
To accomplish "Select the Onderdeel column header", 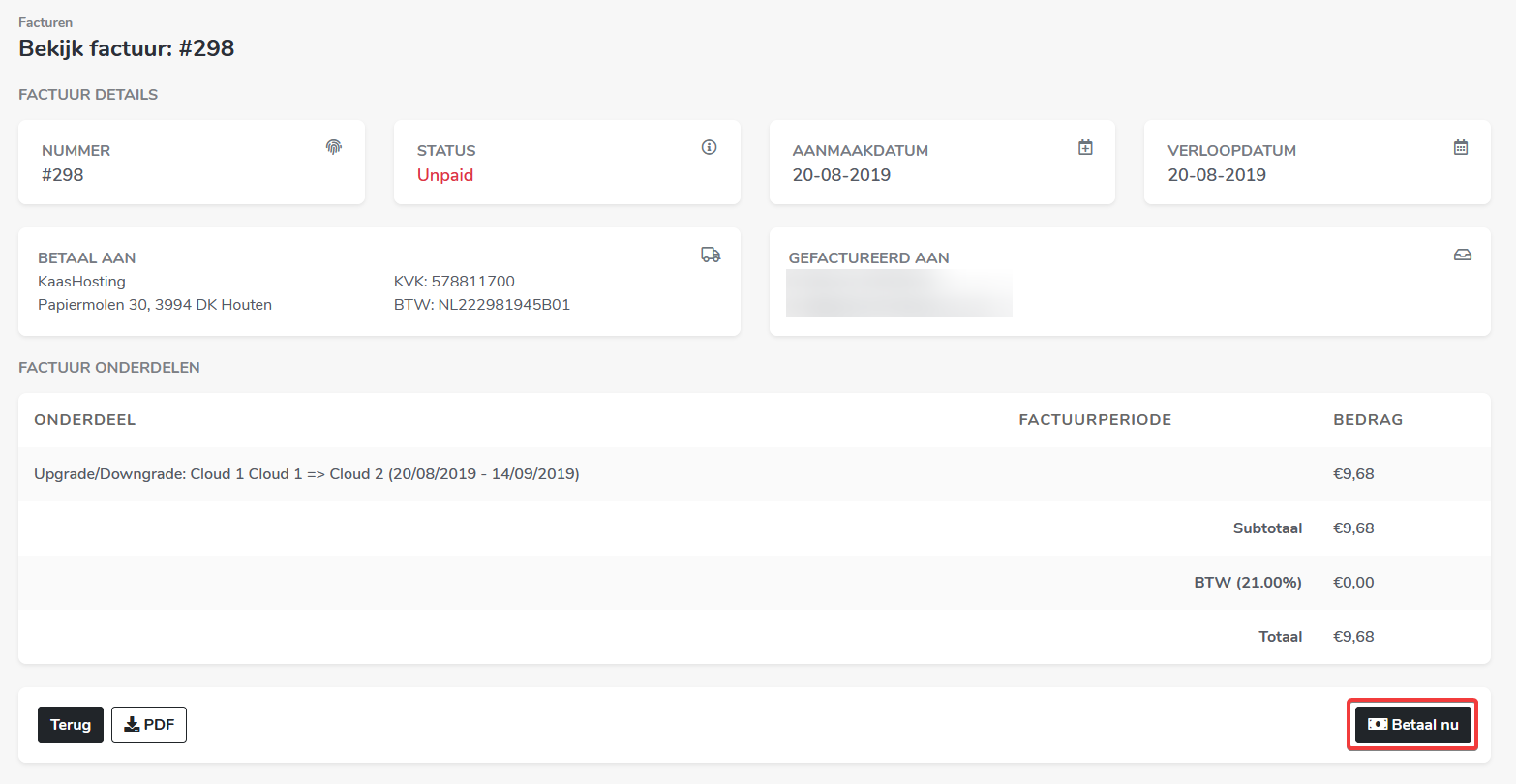I will click(85, 420).
